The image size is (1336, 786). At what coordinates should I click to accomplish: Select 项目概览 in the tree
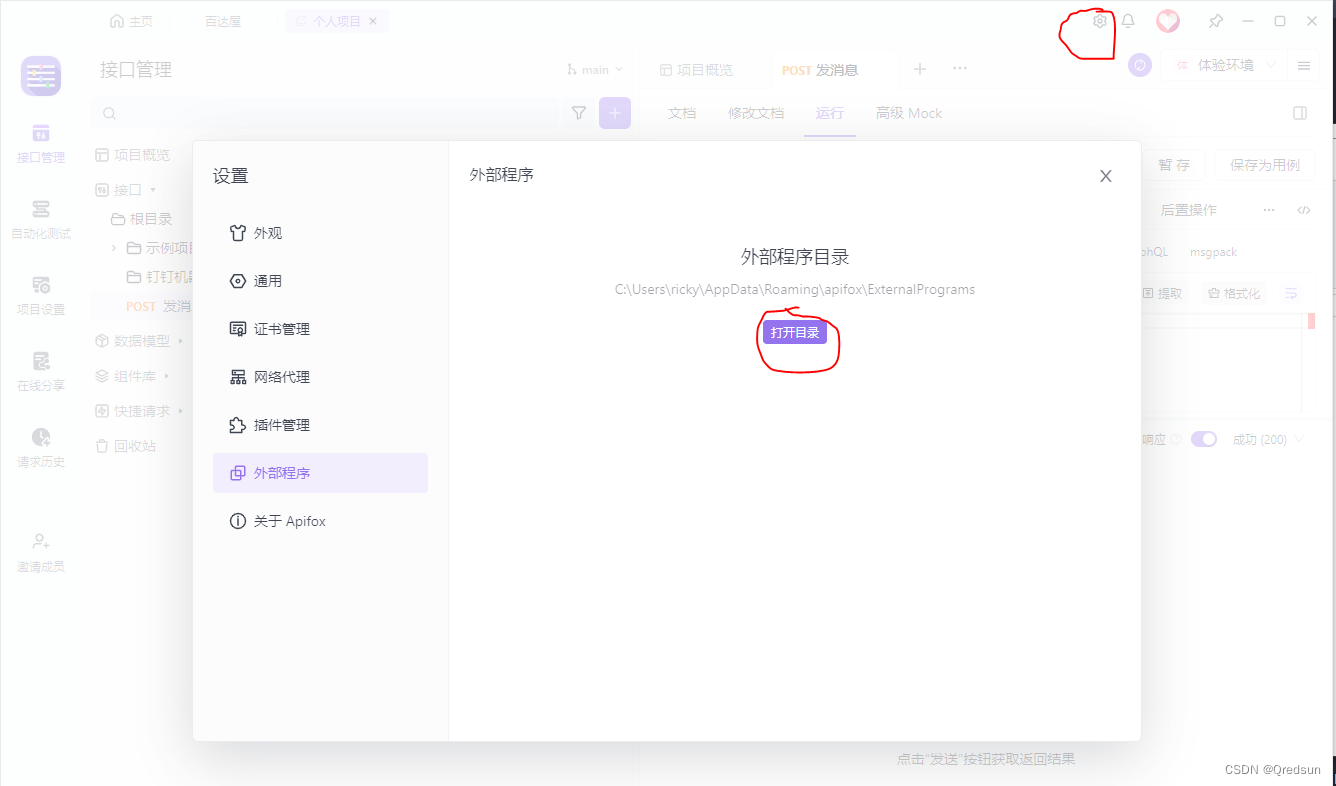click(x=132, y=155)
